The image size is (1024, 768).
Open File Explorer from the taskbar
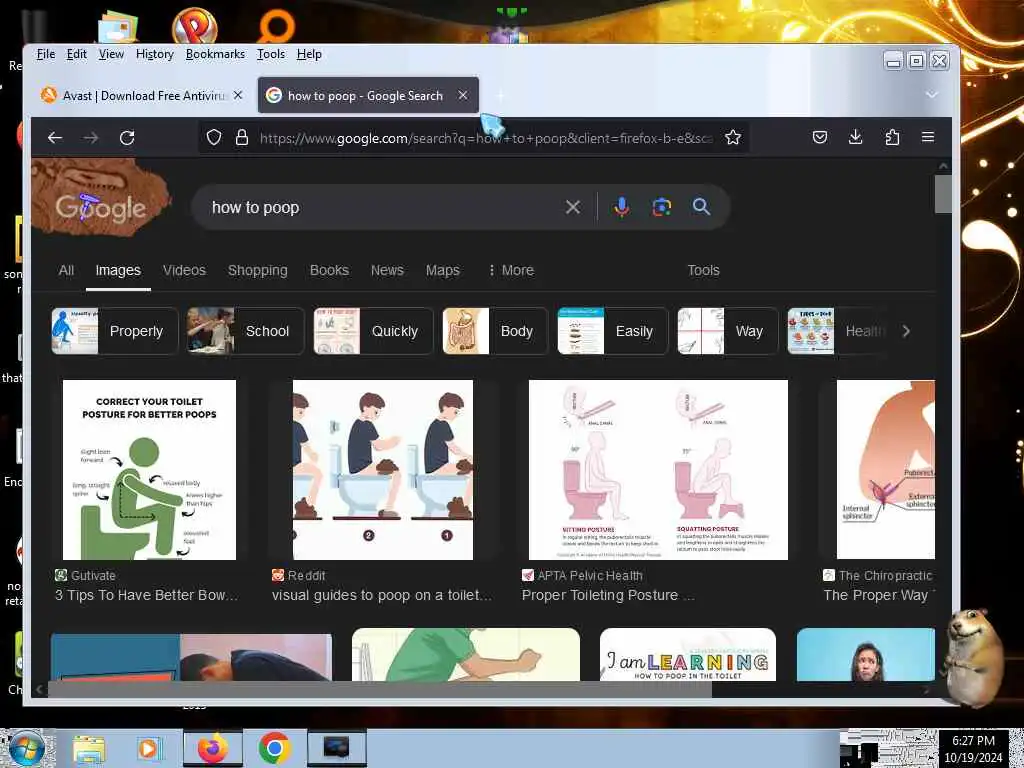[x=89, y=749]
